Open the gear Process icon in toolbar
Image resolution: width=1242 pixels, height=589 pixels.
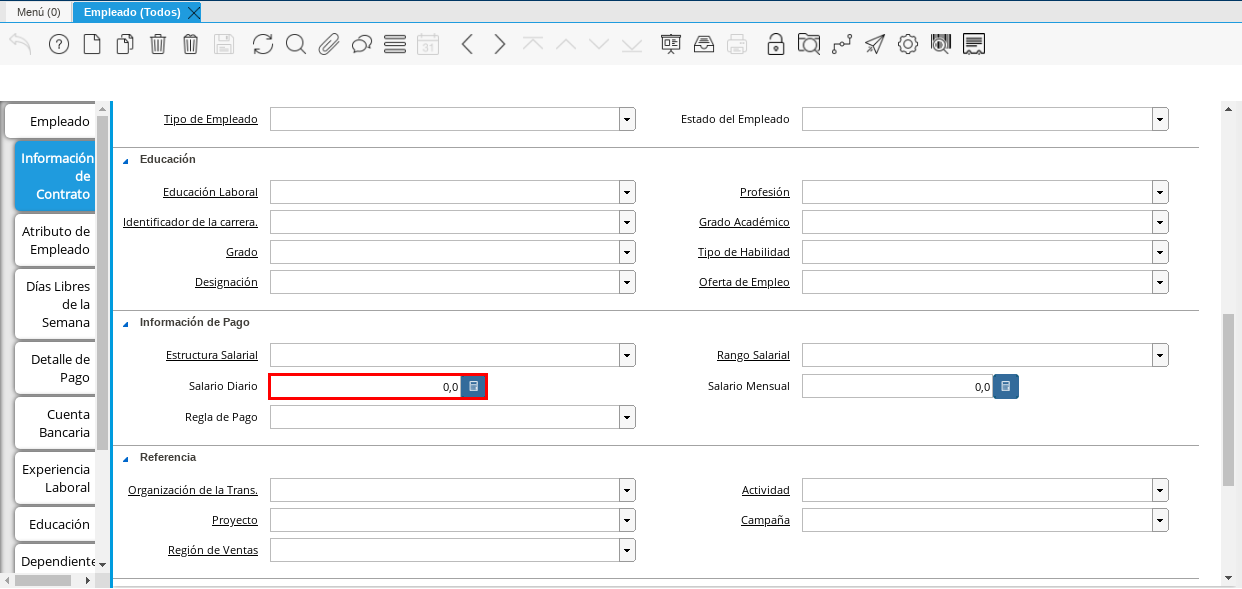point(908,44)
